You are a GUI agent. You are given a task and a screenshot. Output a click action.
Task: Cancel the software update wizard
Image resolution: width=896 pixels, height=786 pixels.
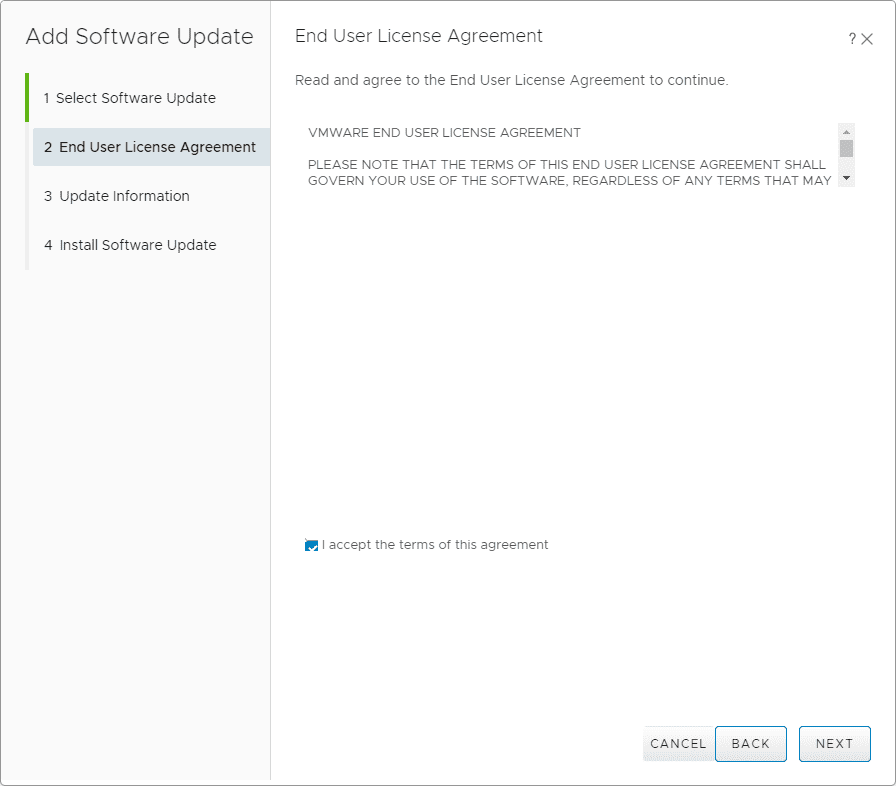(x=678, y=743)
